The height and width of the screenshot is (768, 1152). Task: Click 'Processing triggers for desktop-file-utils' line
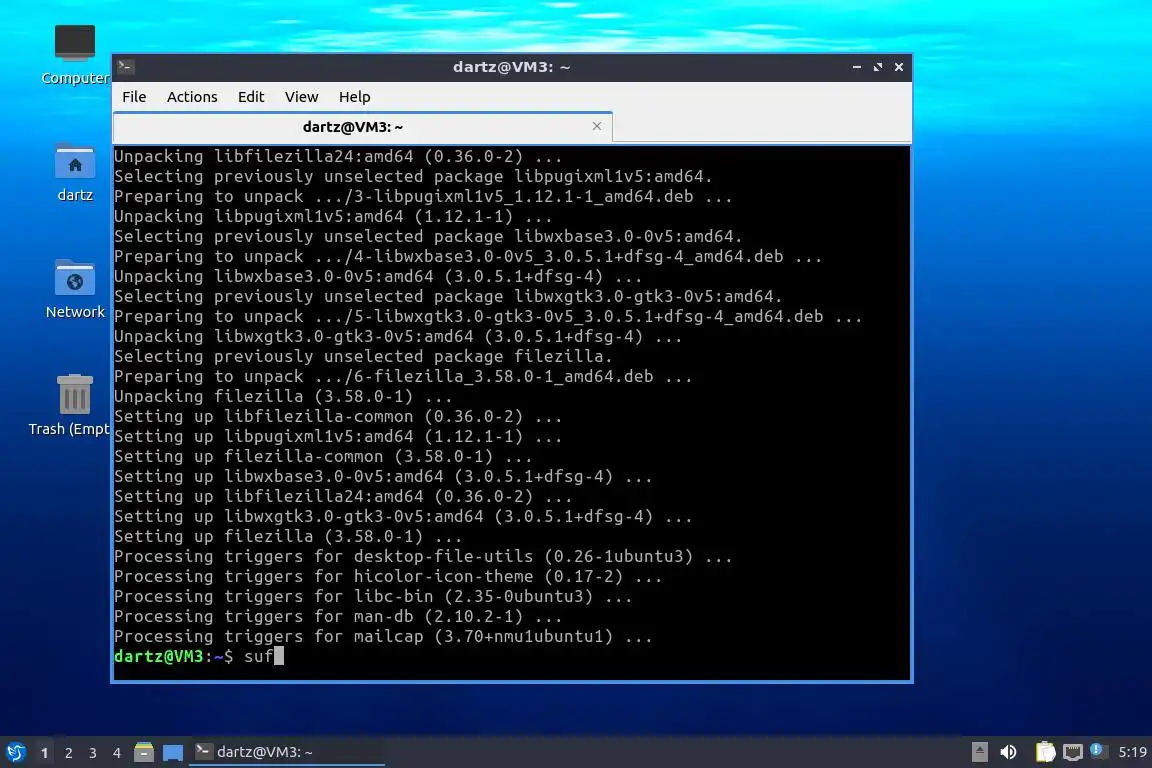point(423,556)
